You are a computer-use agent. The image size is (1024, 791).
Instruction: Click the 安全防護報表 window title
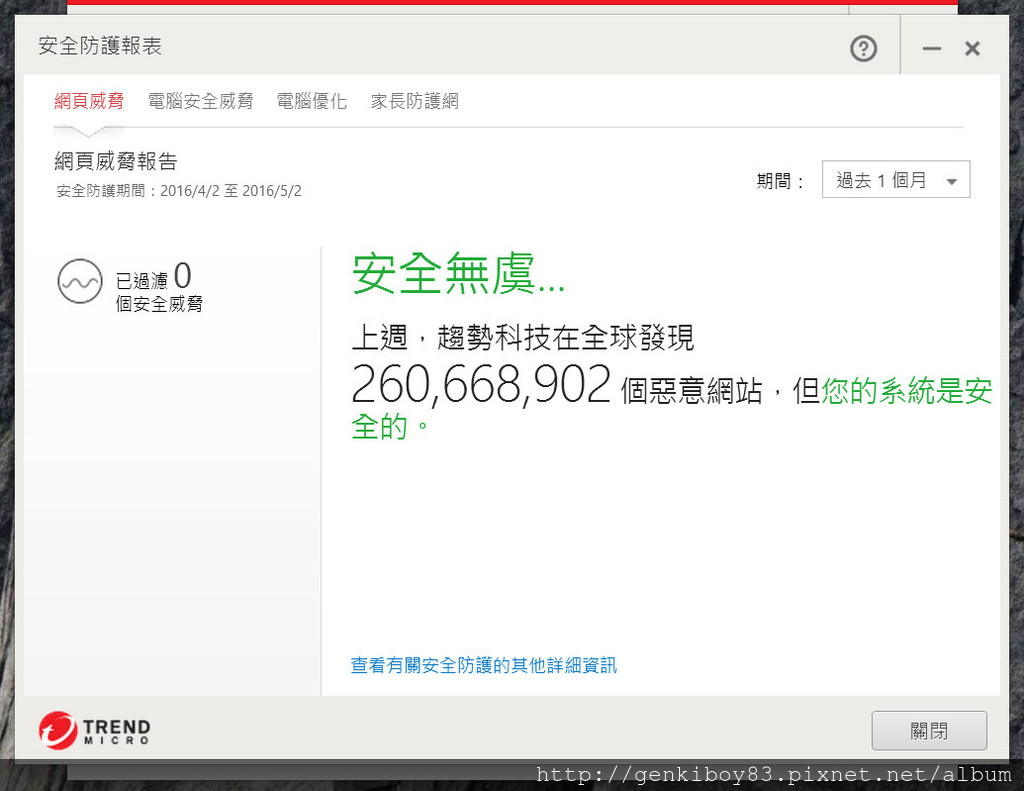coord(100,46)
